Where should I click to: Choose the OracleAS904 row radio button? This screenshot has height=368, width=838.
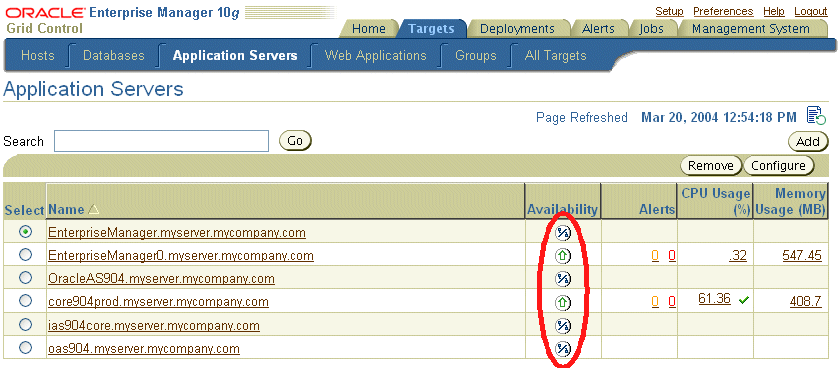(x=25, y=278)
